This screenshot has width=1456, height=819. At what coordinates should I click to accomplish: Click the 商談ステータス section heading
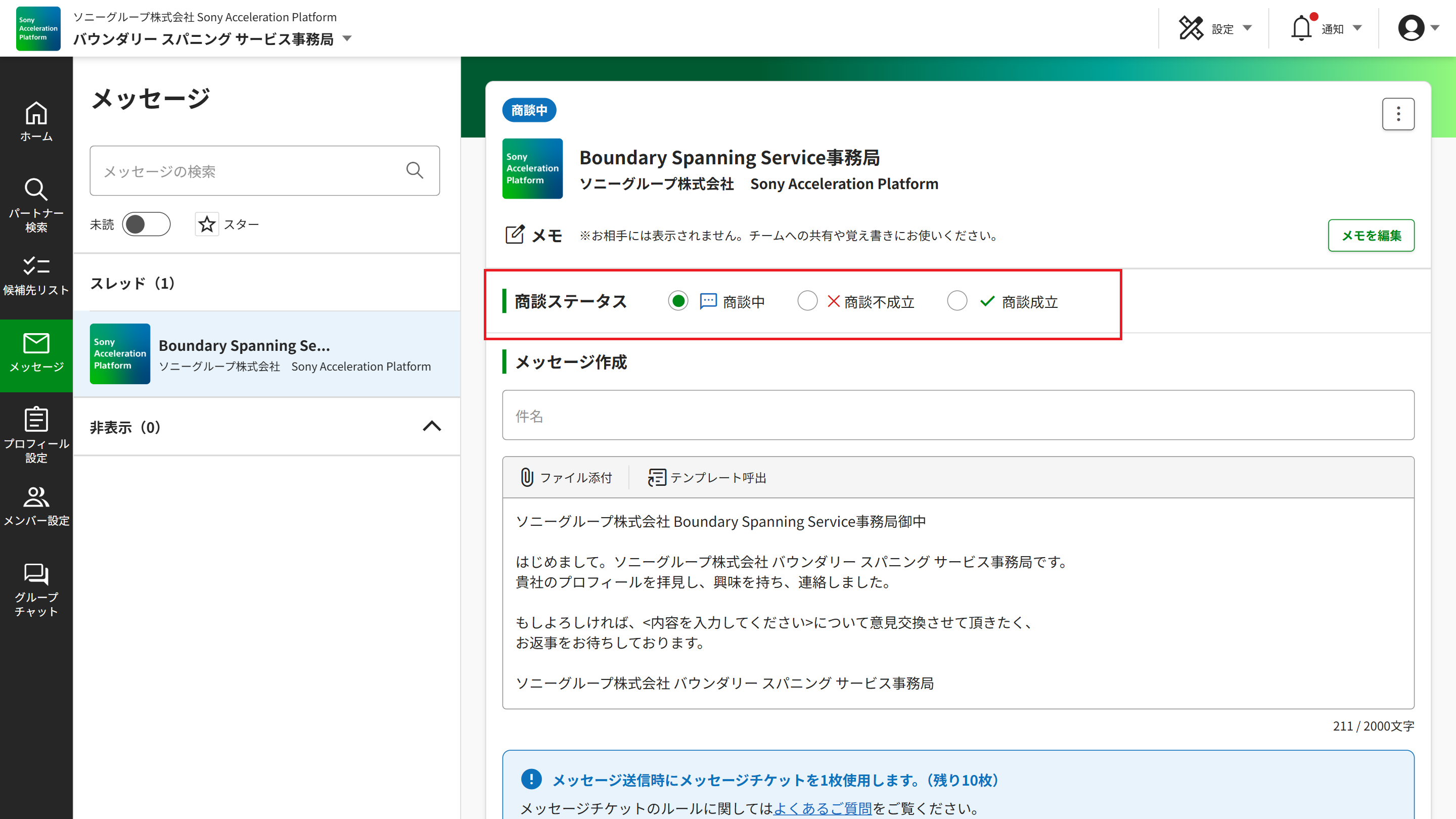coord(570,301)
